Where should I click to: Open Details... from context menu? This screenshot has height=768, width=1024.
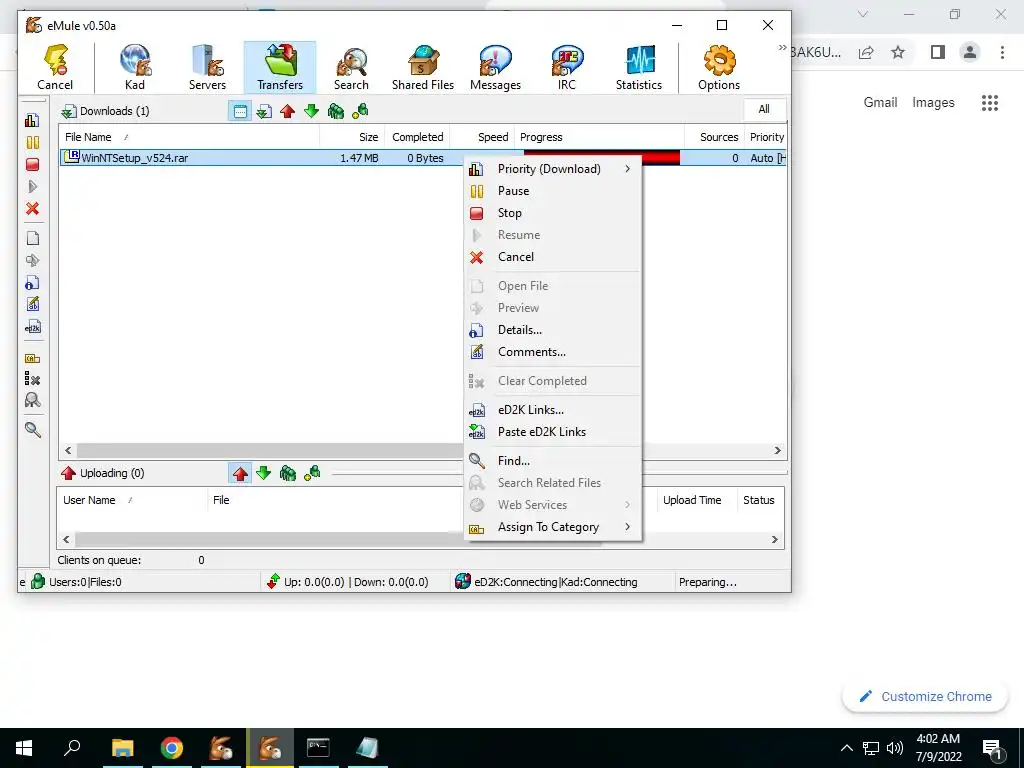[x=552, y=330]
